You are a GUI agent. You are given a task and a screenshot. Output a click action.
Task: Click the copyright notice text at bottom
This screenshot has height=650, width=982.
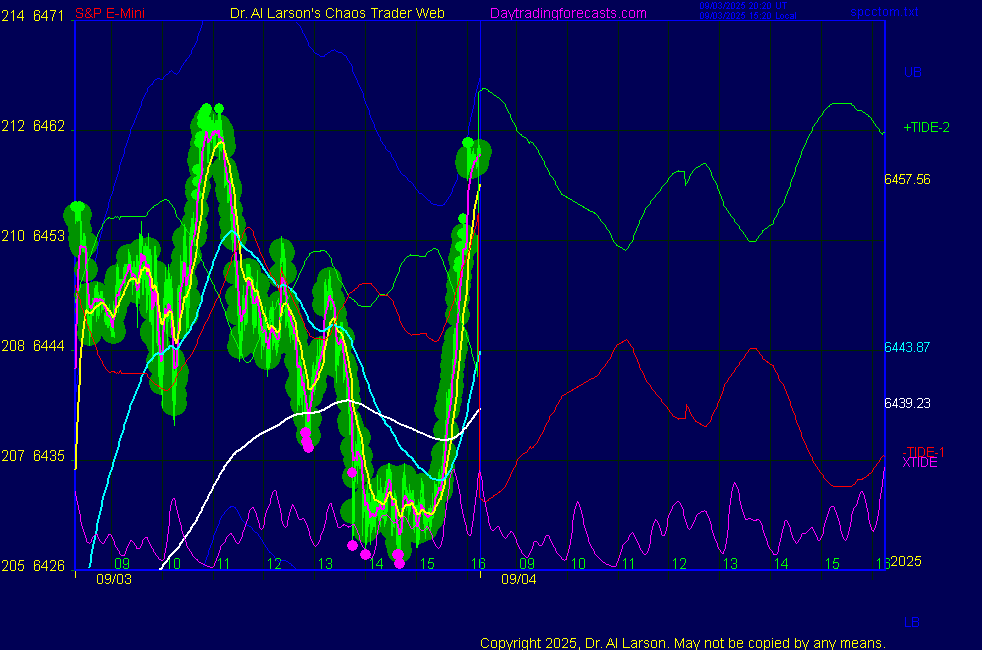(x=682, y=642)
